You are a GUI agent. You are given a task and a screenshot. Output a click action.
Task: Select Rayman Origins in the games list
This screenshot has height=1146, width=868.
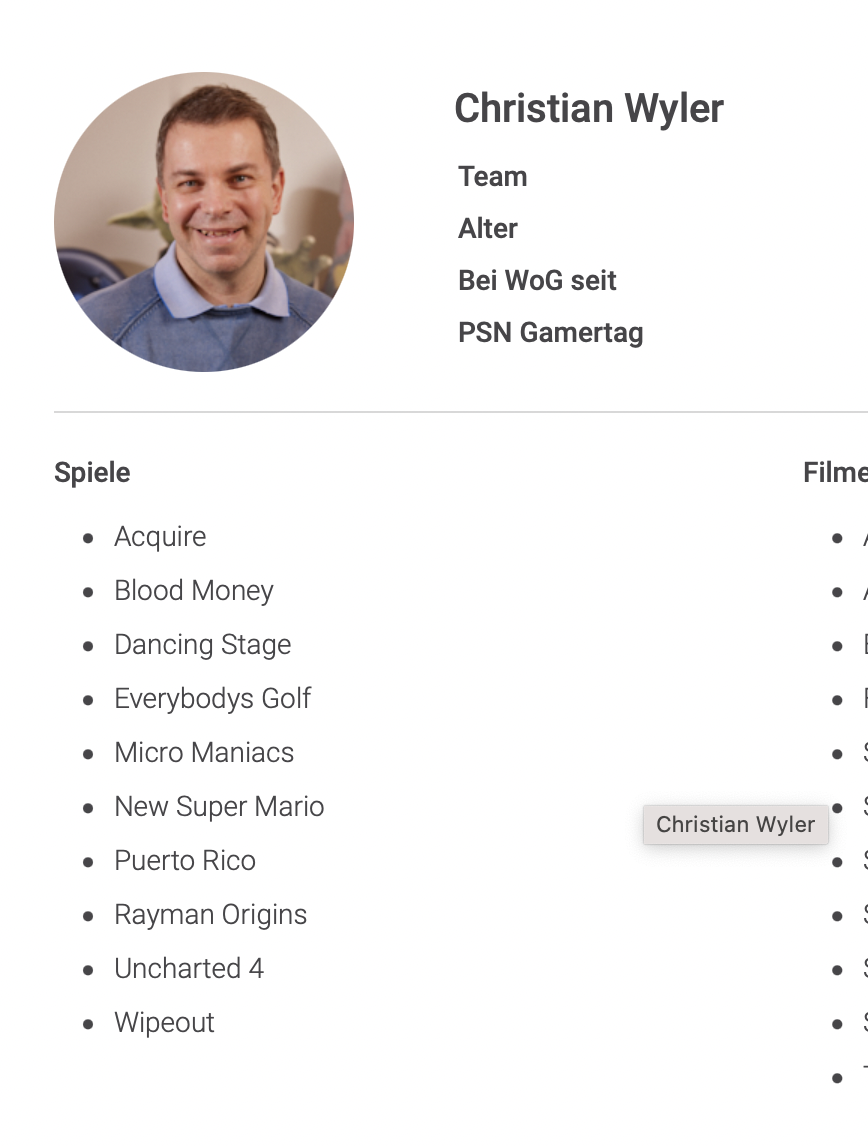[210, 915]
